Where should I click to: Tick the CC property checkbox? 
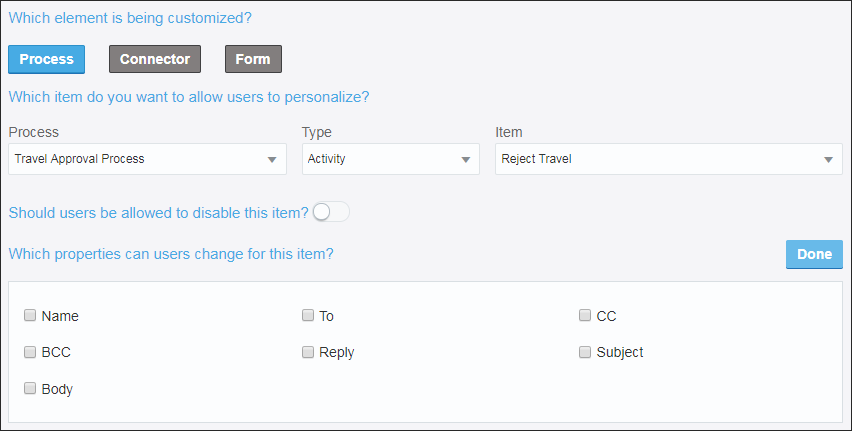coord(585,316)
